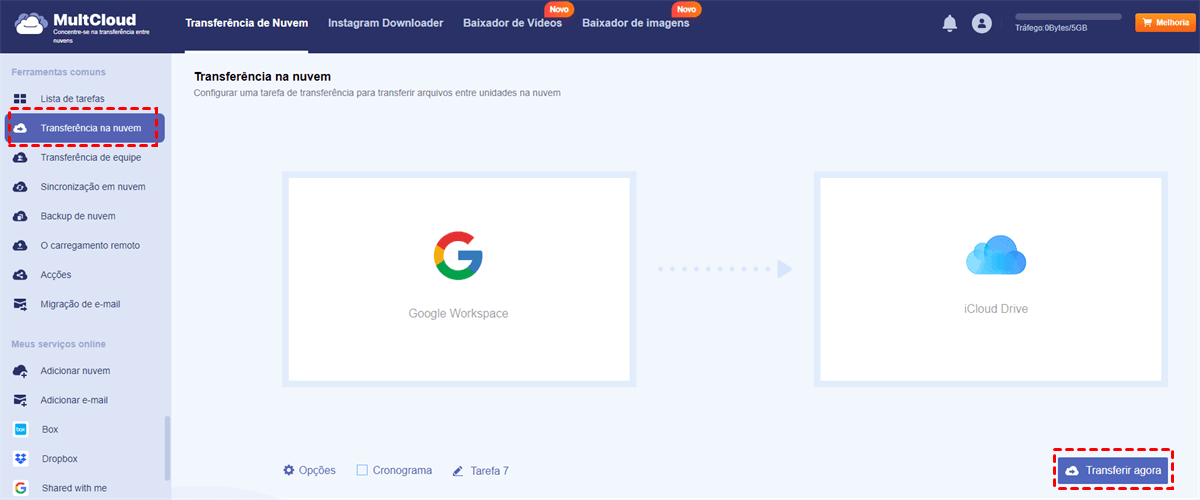Click the Melhoria upgrade button
1200x500 pixels.
tap(1164, 21)
